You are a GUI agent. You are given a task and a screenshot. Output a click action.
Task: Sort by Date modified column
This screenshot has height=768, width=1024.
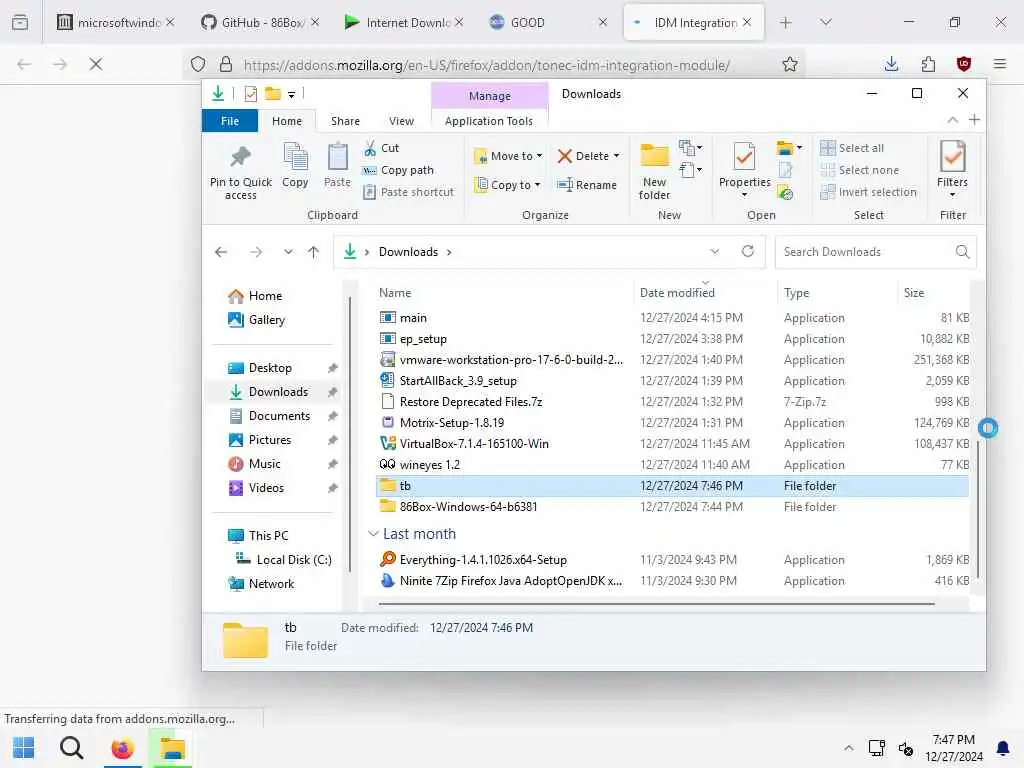[705, 293]
